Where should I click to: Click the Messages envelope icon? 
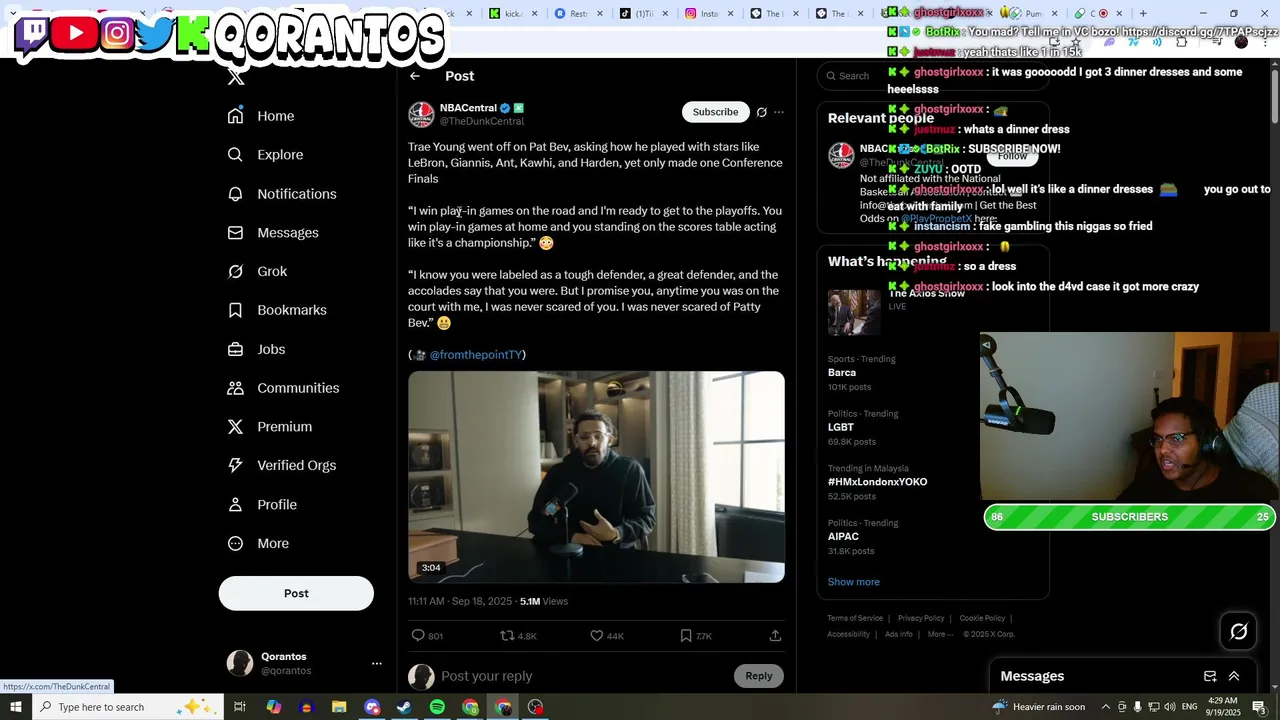(235, 233)
